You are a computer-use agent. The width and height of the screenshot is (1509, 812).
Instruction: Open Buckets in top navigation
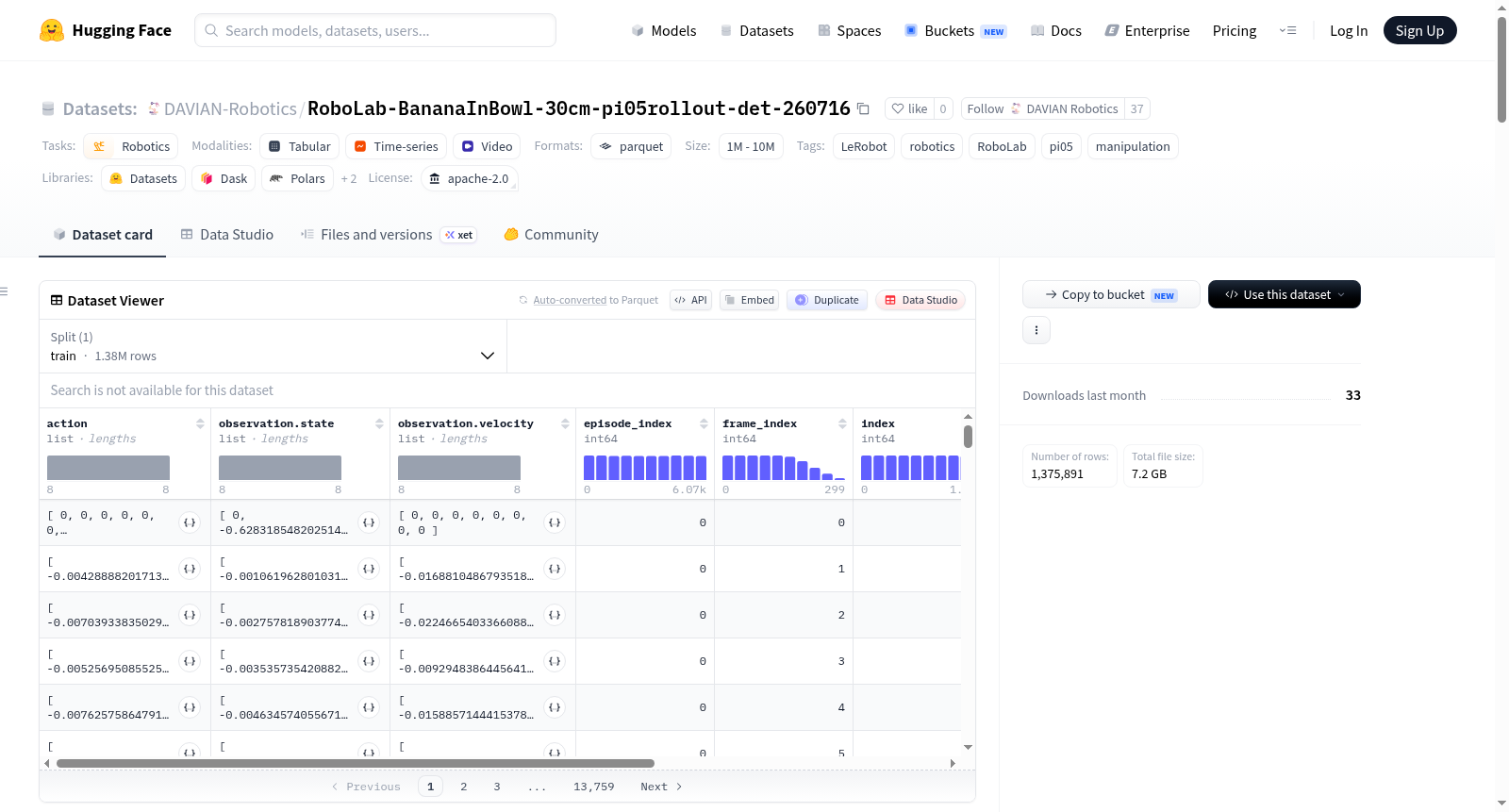point(955,30)
